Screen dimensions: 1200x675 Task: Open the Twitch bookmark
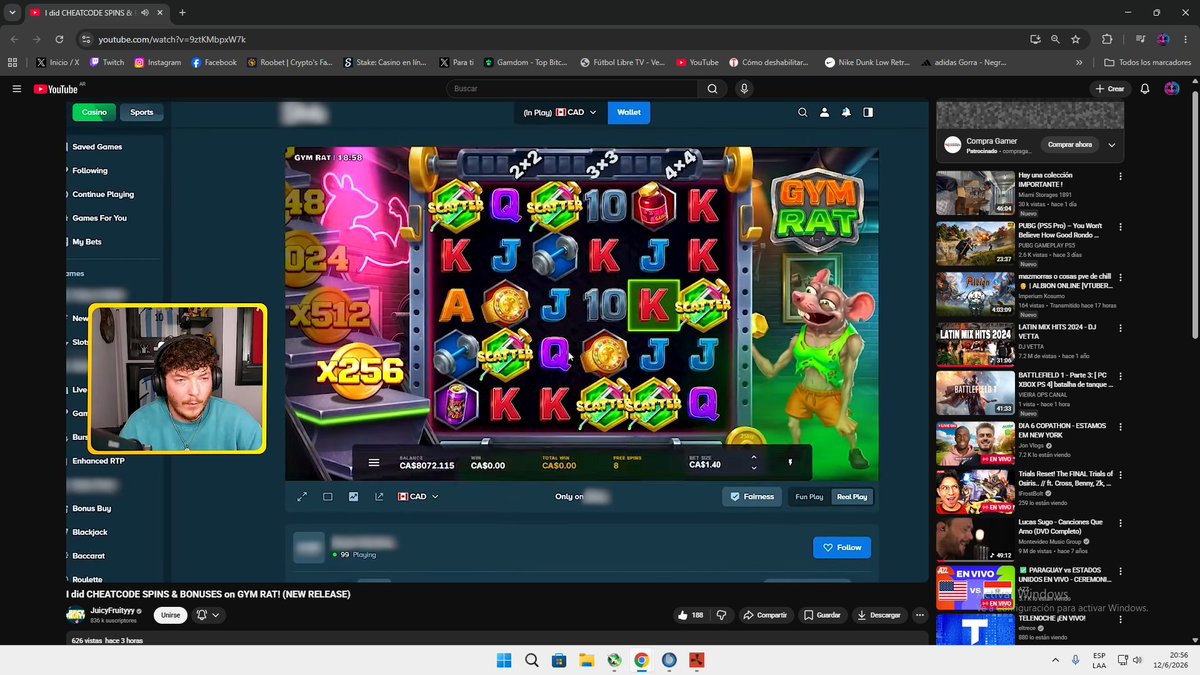click(108, 62)
